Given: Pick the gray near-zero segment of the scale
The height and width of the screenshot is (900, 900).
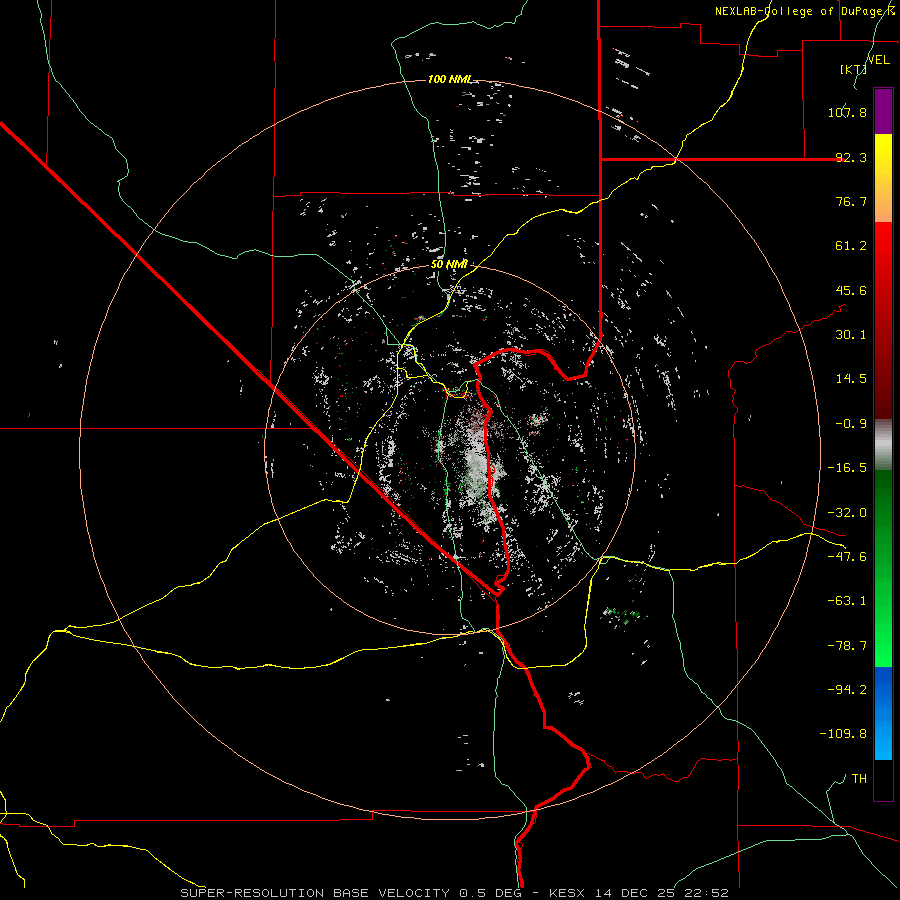Looking at the screenshot, I should click(x=883, y=445).
